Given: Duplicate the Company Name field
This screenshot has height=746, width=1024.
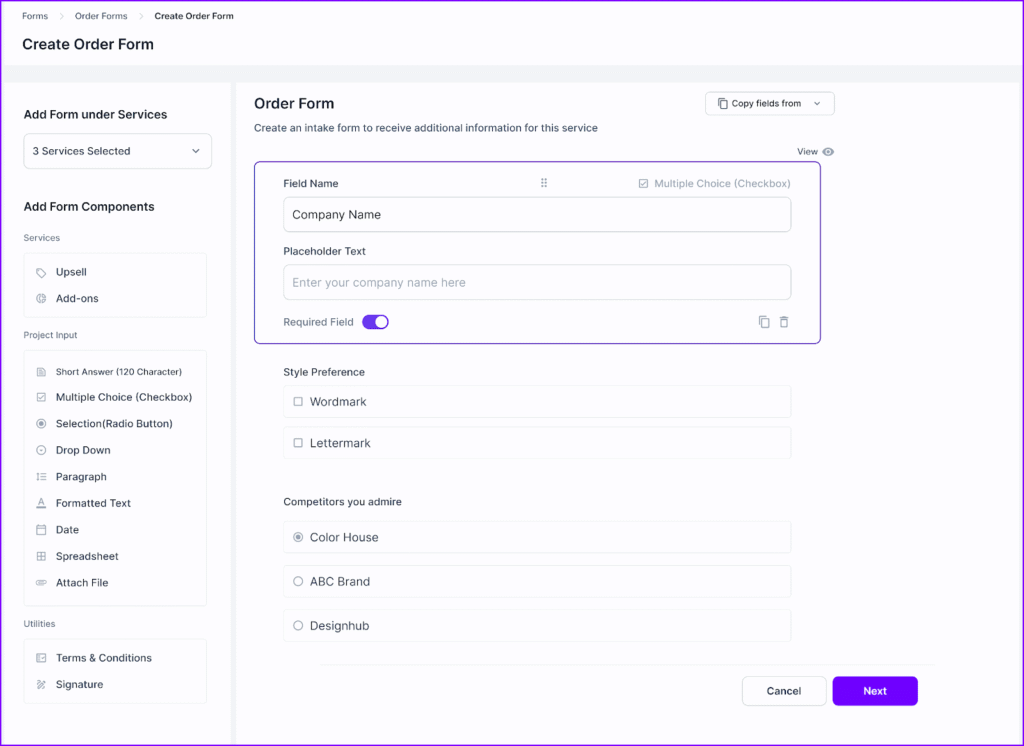Looking at the screenshot, I should 763,321.
